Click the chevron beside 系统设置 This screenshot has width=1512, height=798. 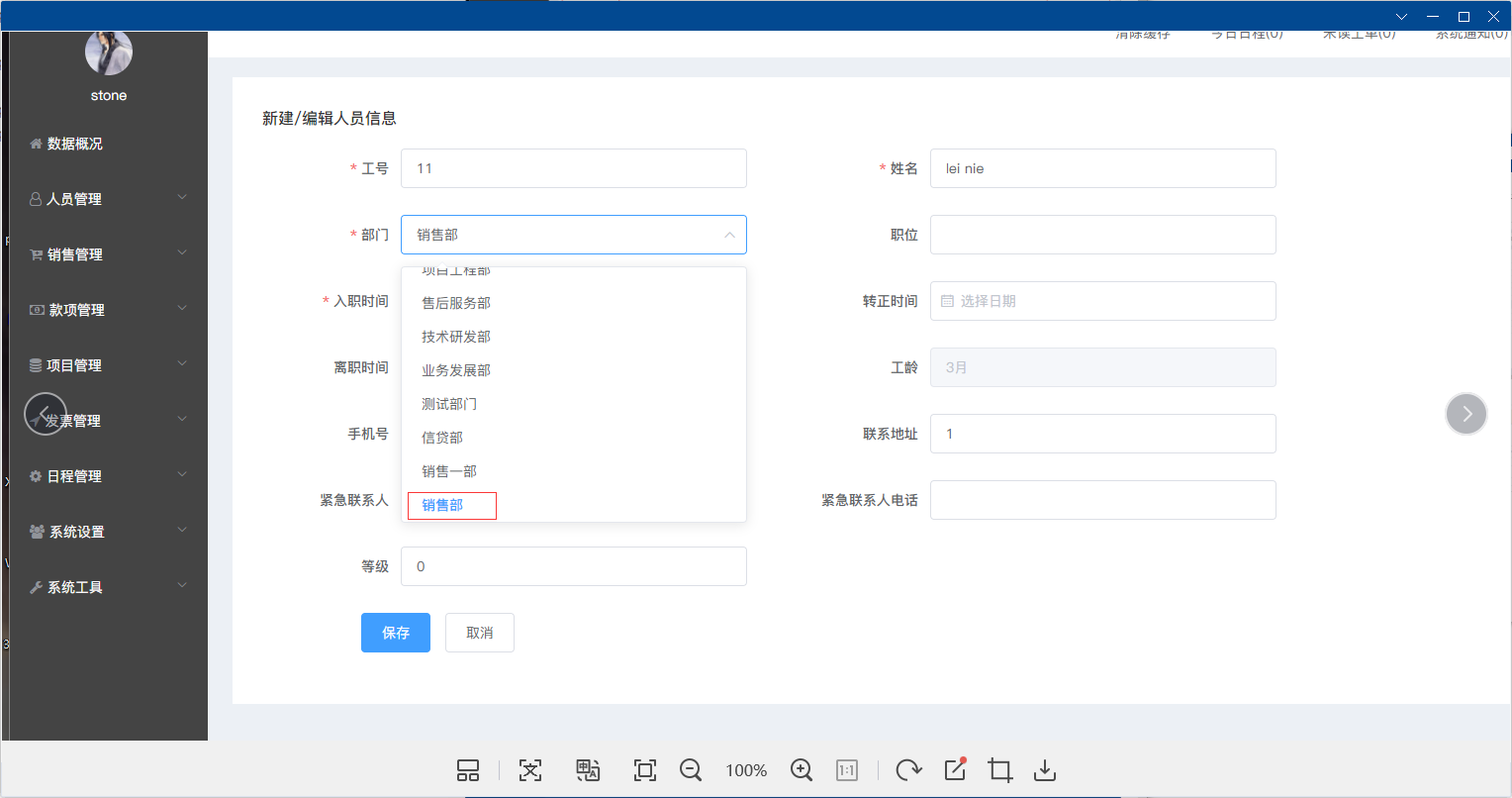(x=182, y=530)
